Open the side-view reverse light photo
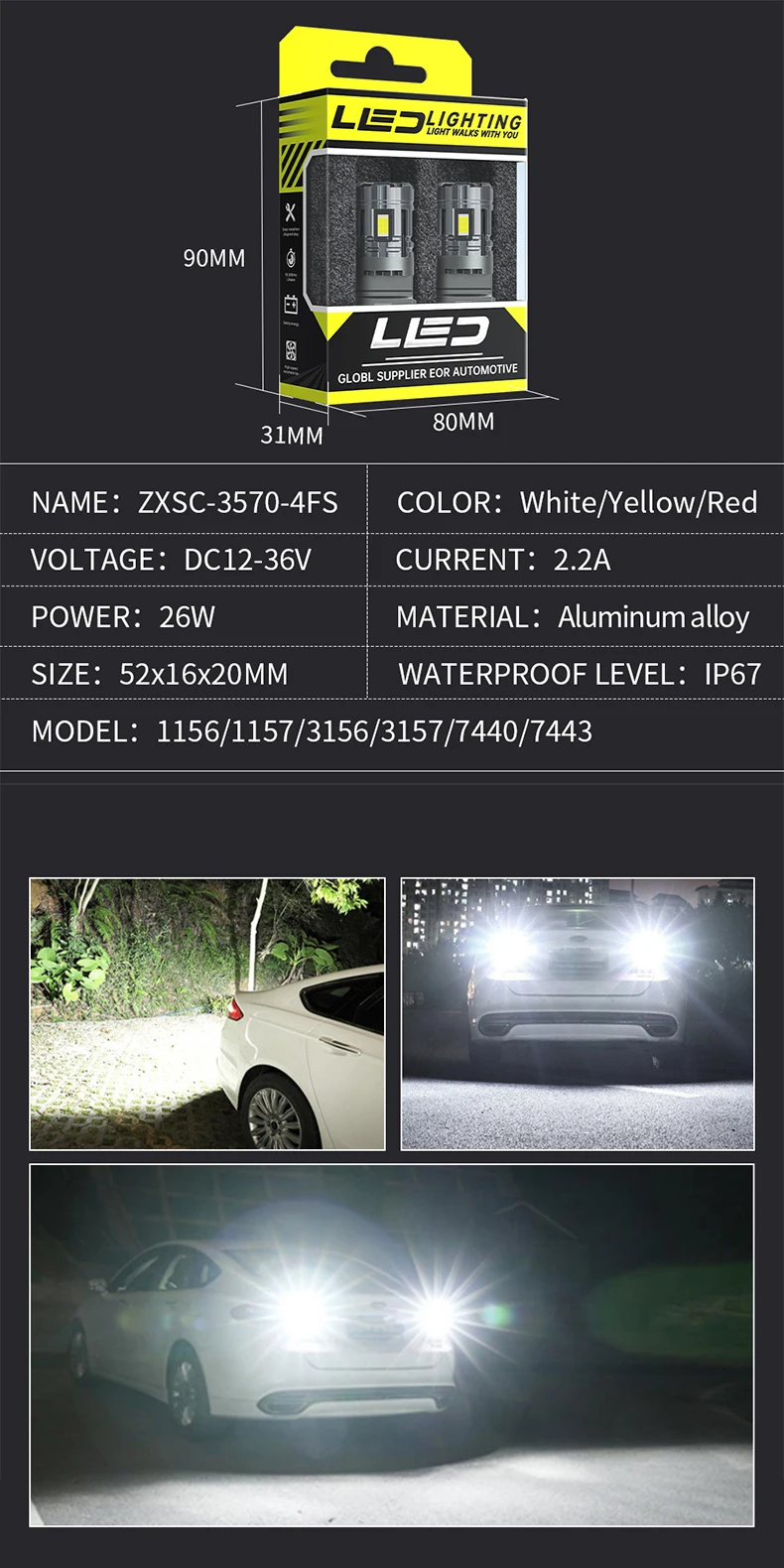 click(207, 1013)
